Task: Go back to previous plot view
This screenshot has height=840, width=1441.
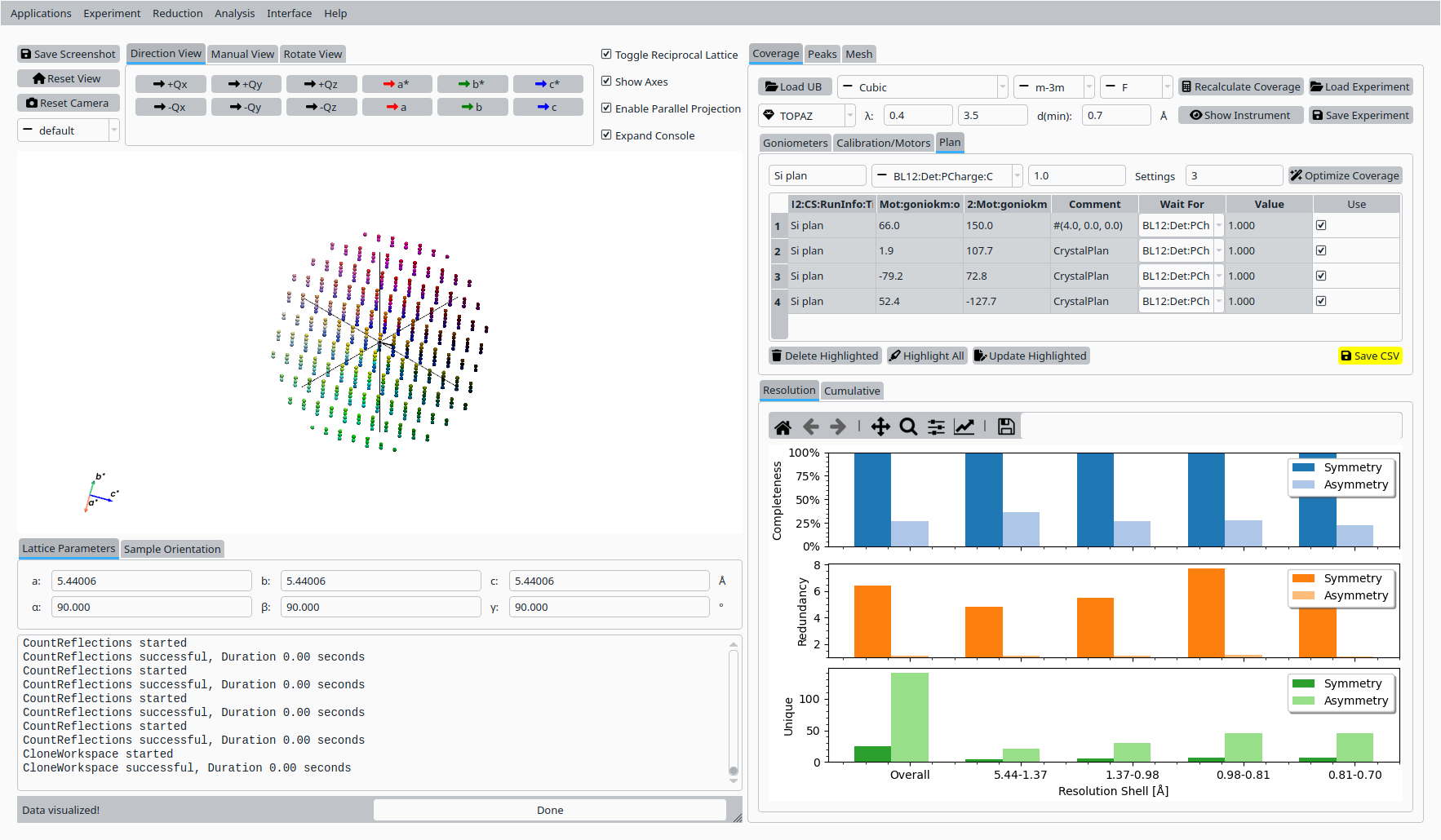Action: click(810, 427)
